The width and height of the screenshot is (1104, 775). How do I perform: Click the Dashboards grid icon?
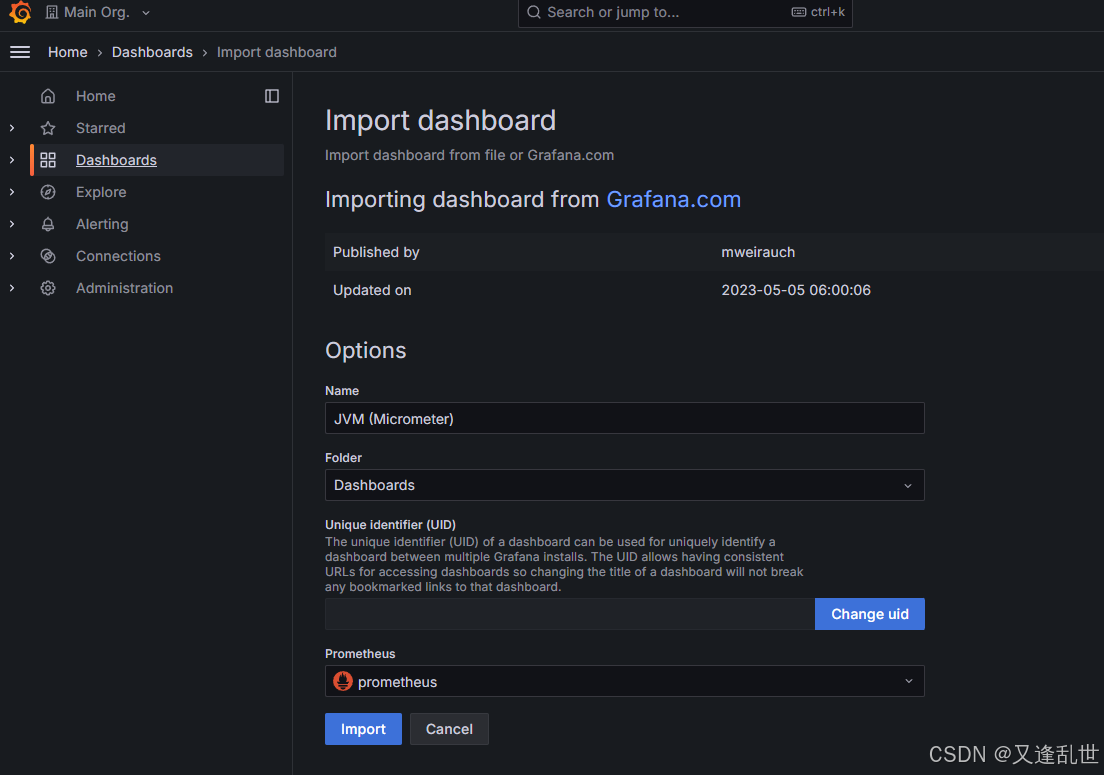pos(48,160)
